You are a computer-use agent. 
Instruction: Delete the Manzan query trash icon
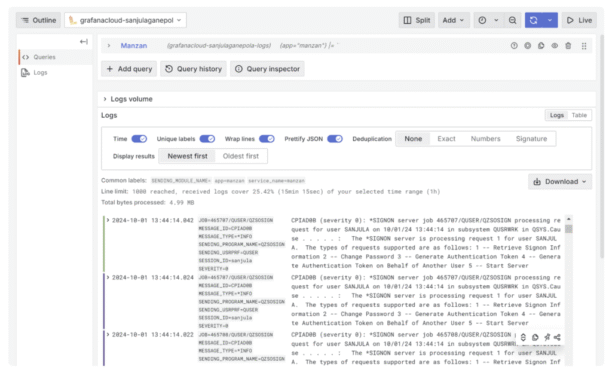(568, 46)
